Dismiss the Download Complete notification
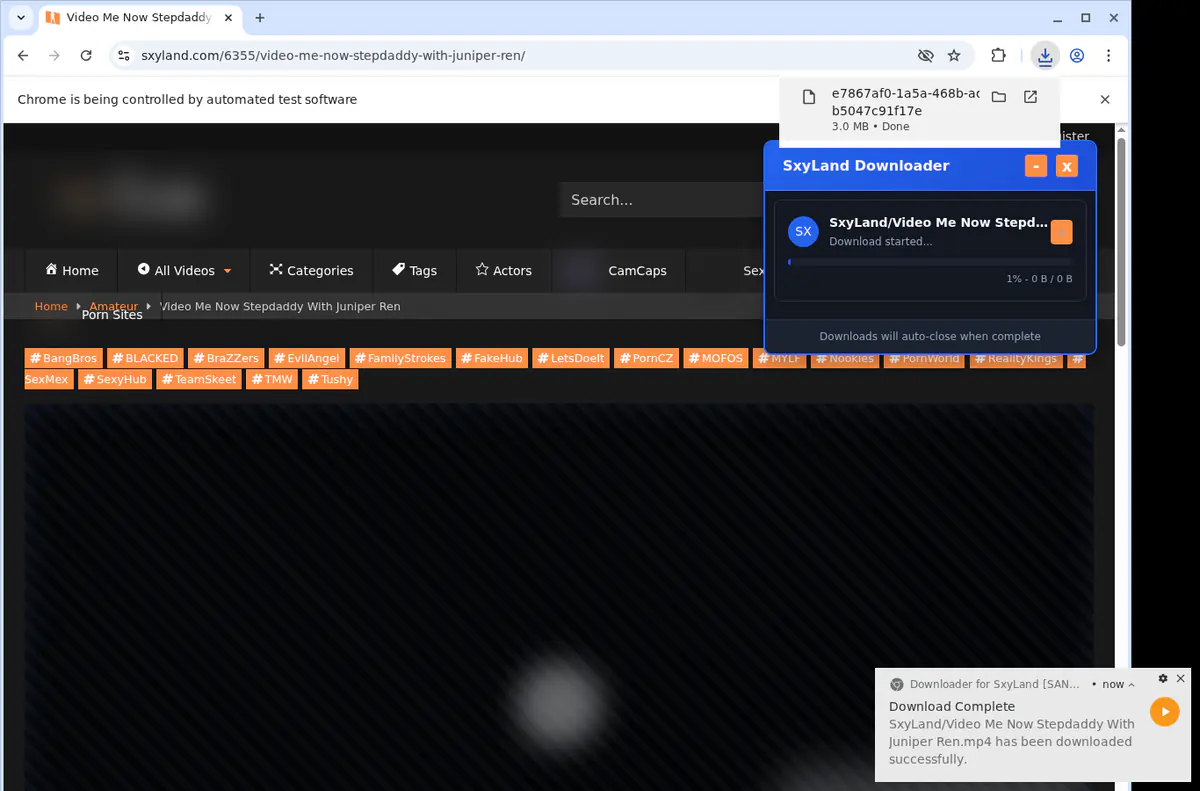This screenshot has width=1200, height=791. point(1180,678)
